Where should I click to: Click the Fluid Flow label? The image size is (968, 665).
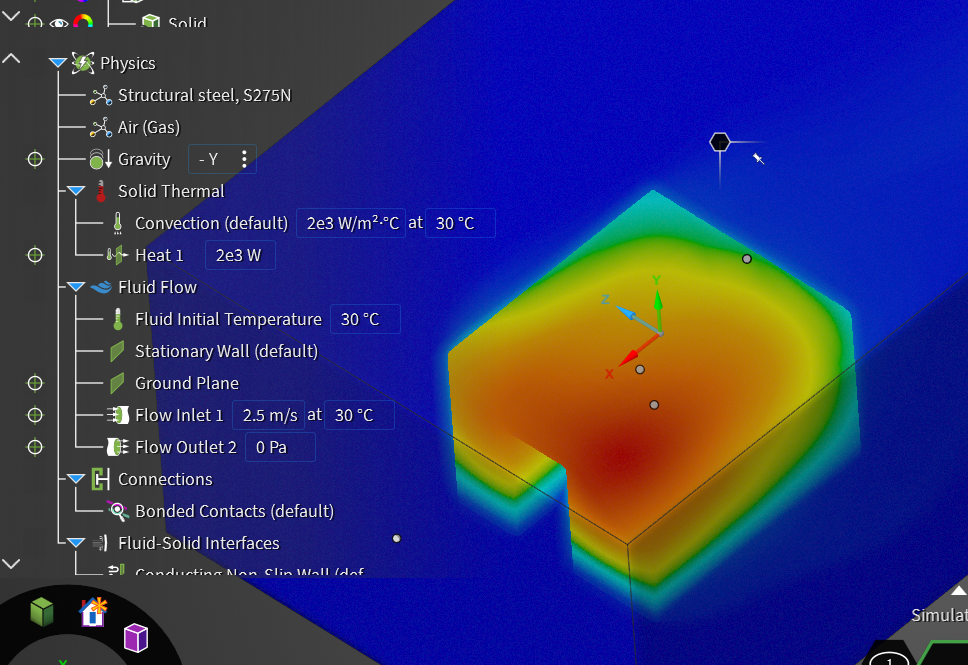click(157, 287)
